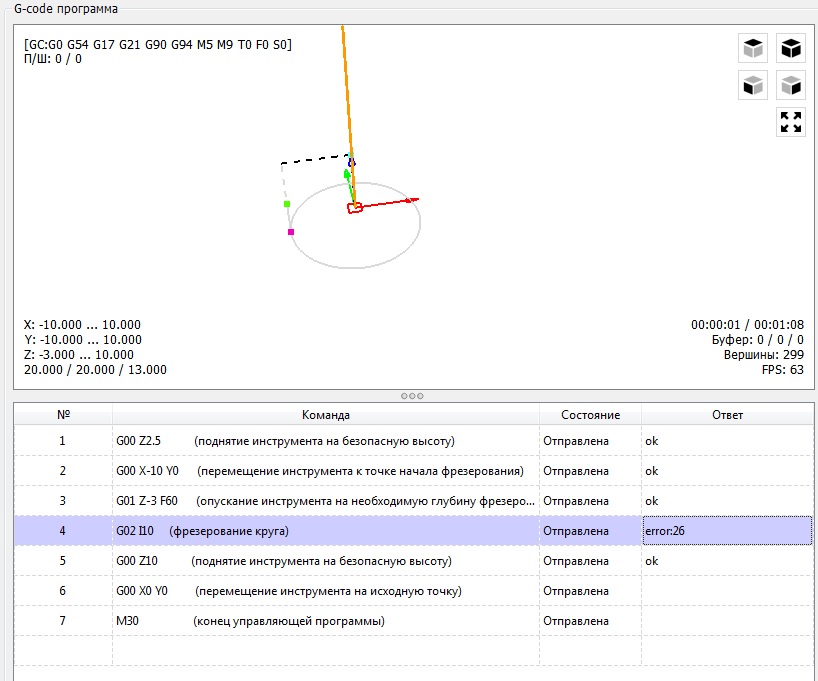Image resolution: width=818 pixels, height=681 pixels.
Task: Click the Вершины: 299 readout
Action: 764,355
